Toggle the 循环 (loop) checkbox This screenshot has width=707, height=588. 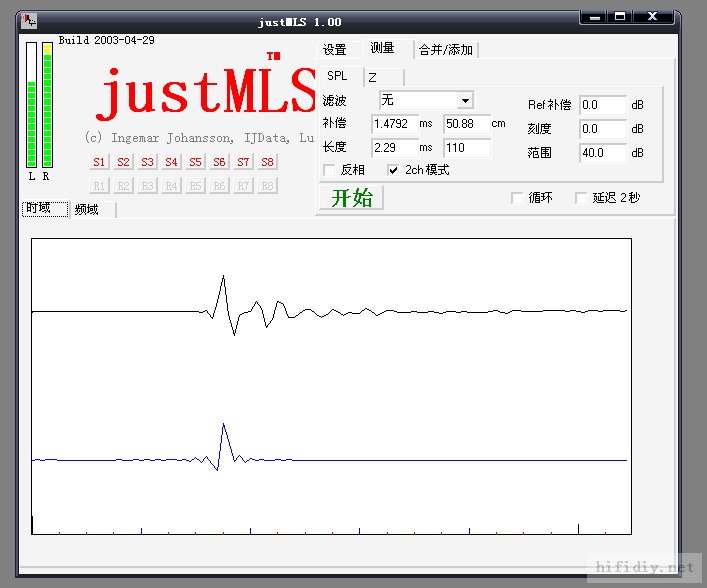pyautogui.click(x=517, y=198)
